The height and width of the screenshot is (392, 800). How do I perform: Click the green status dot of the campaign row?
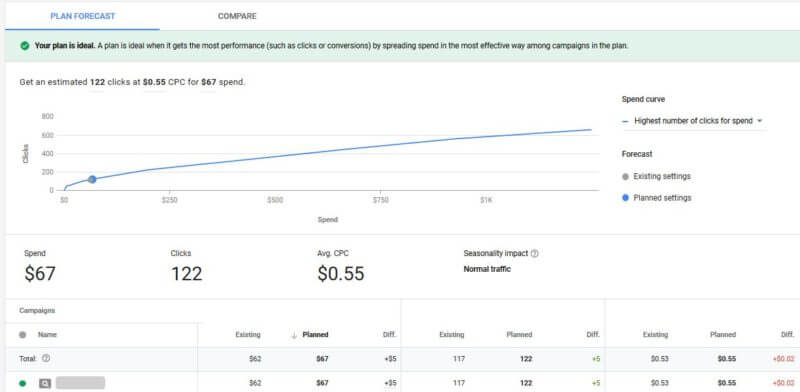(22, 383)
